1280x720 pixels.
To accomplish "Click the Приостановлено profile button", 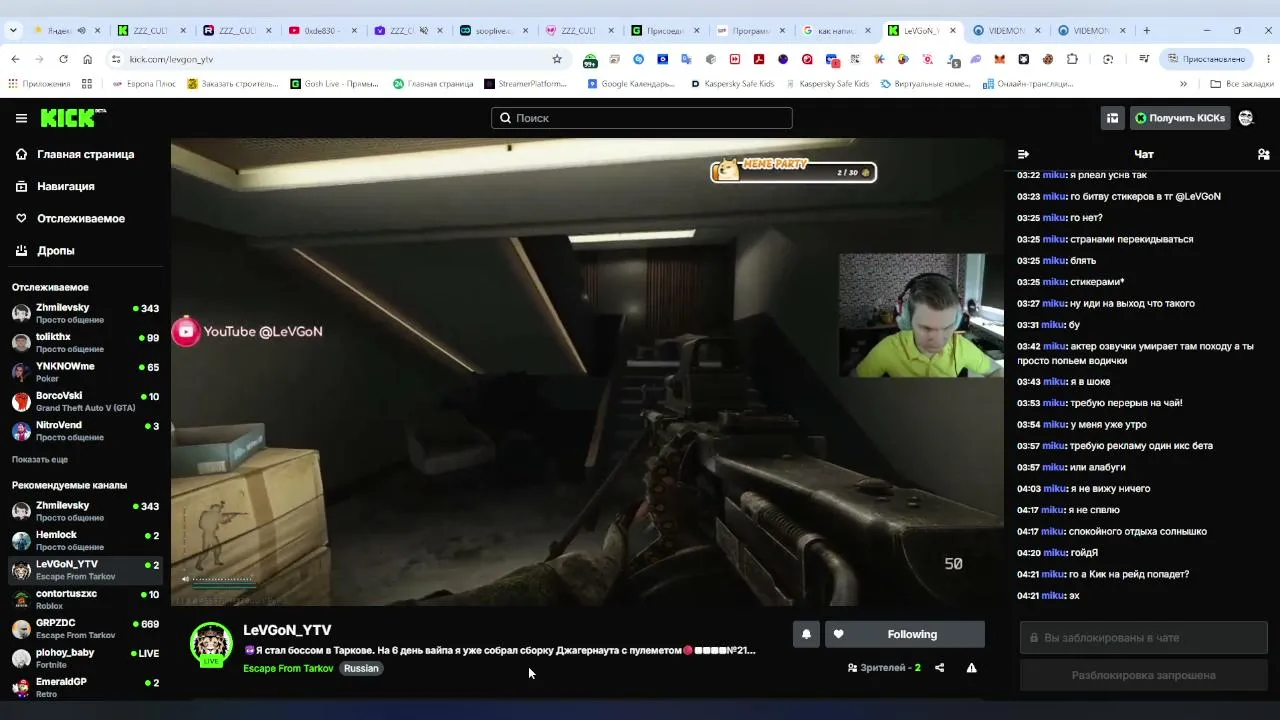I will tap(1206, 59).
